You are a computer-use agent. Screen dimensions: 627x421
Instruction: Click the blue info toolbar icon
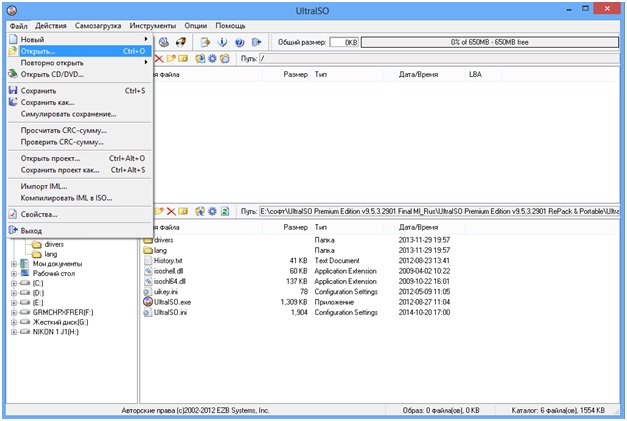point(222,42)
